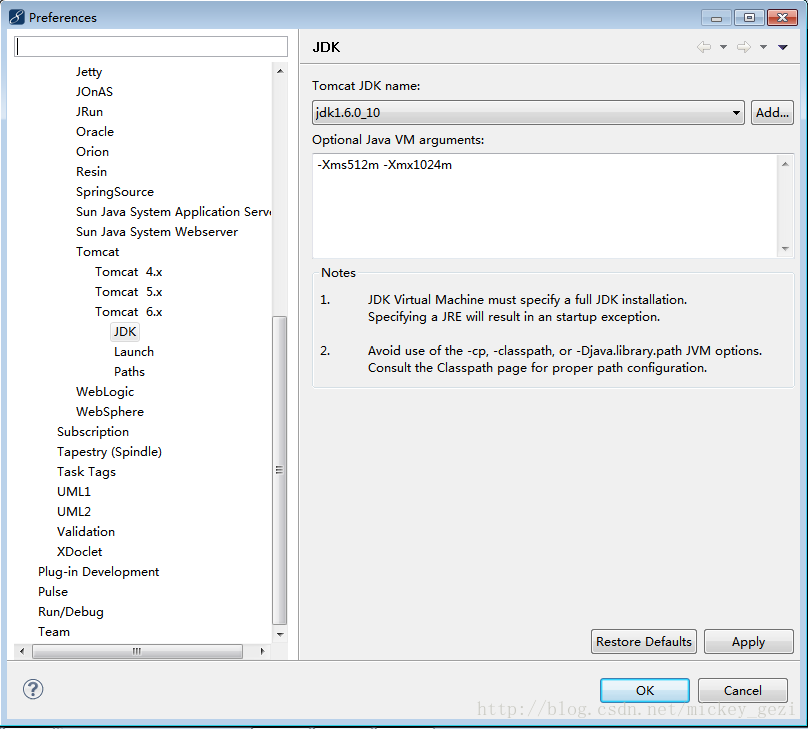Select the JDK node under Tomcat 6.x
This screenshot has width=808, height=729.
(x=125, y=332)
